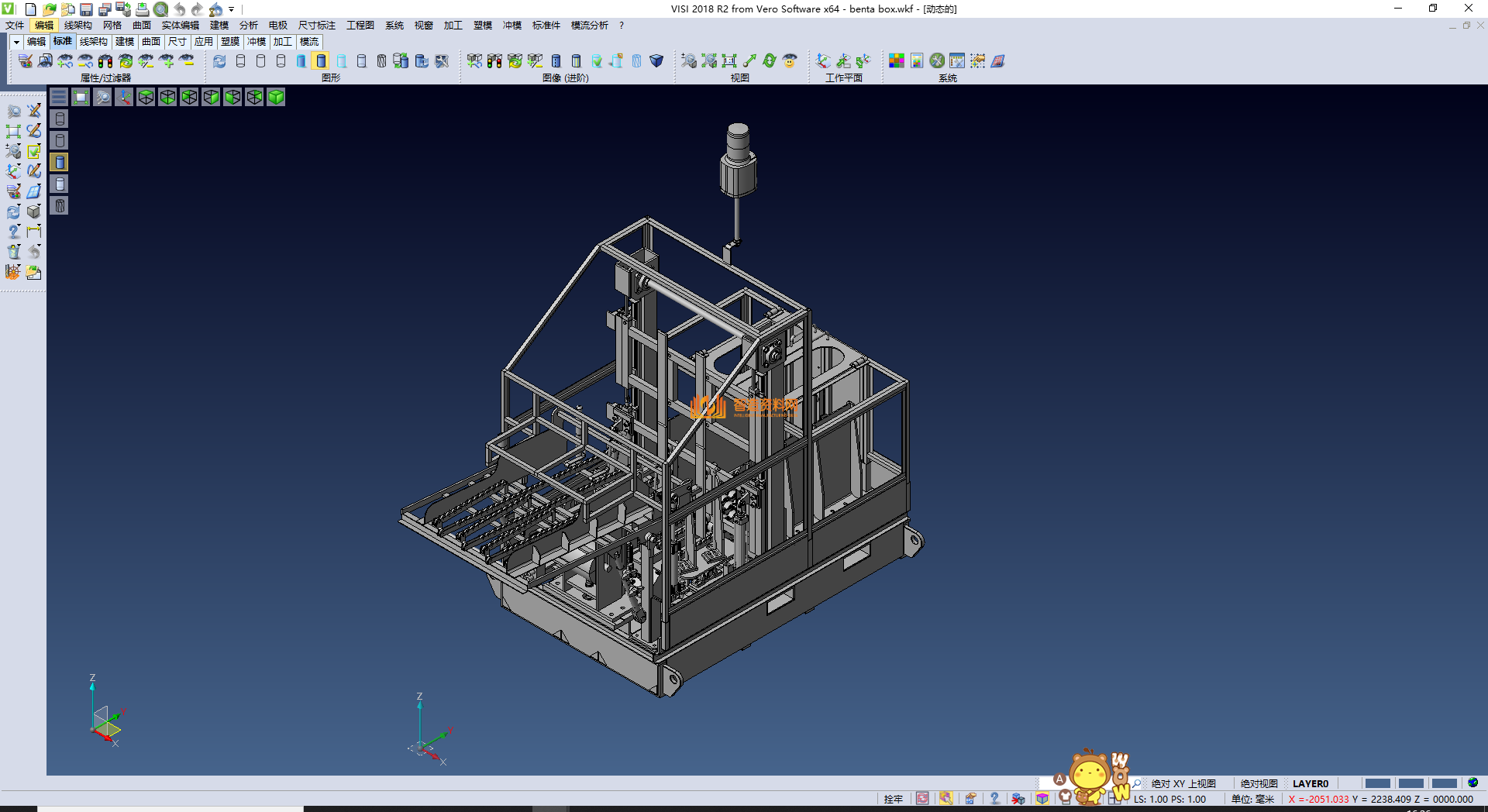1488x812 pixels.
Task: Select the green solid cube view icon
Action: pos(276,97)
